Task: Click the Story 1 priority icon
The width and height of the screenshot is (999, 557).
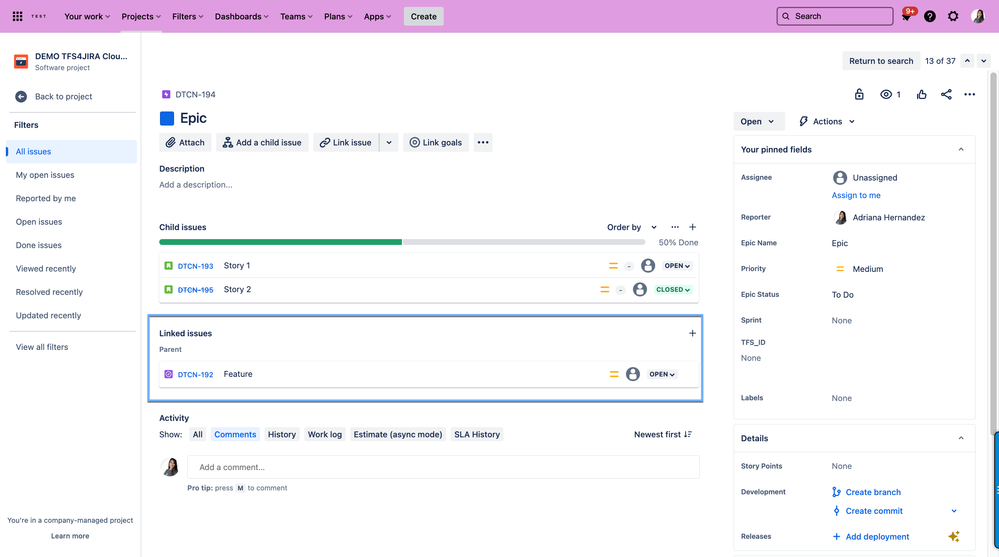Action: tap(613, 266)
